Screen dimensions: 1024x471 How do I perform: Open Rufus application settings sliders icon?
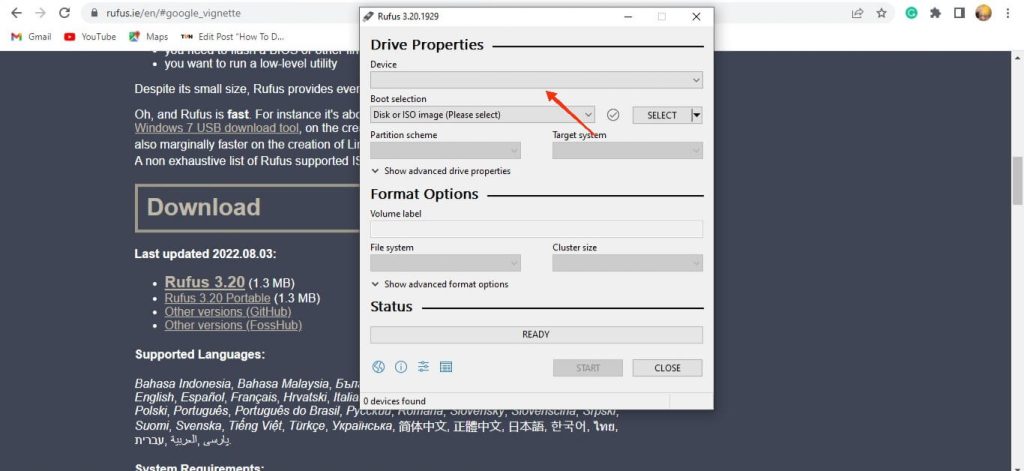click(x=423, y=367)
